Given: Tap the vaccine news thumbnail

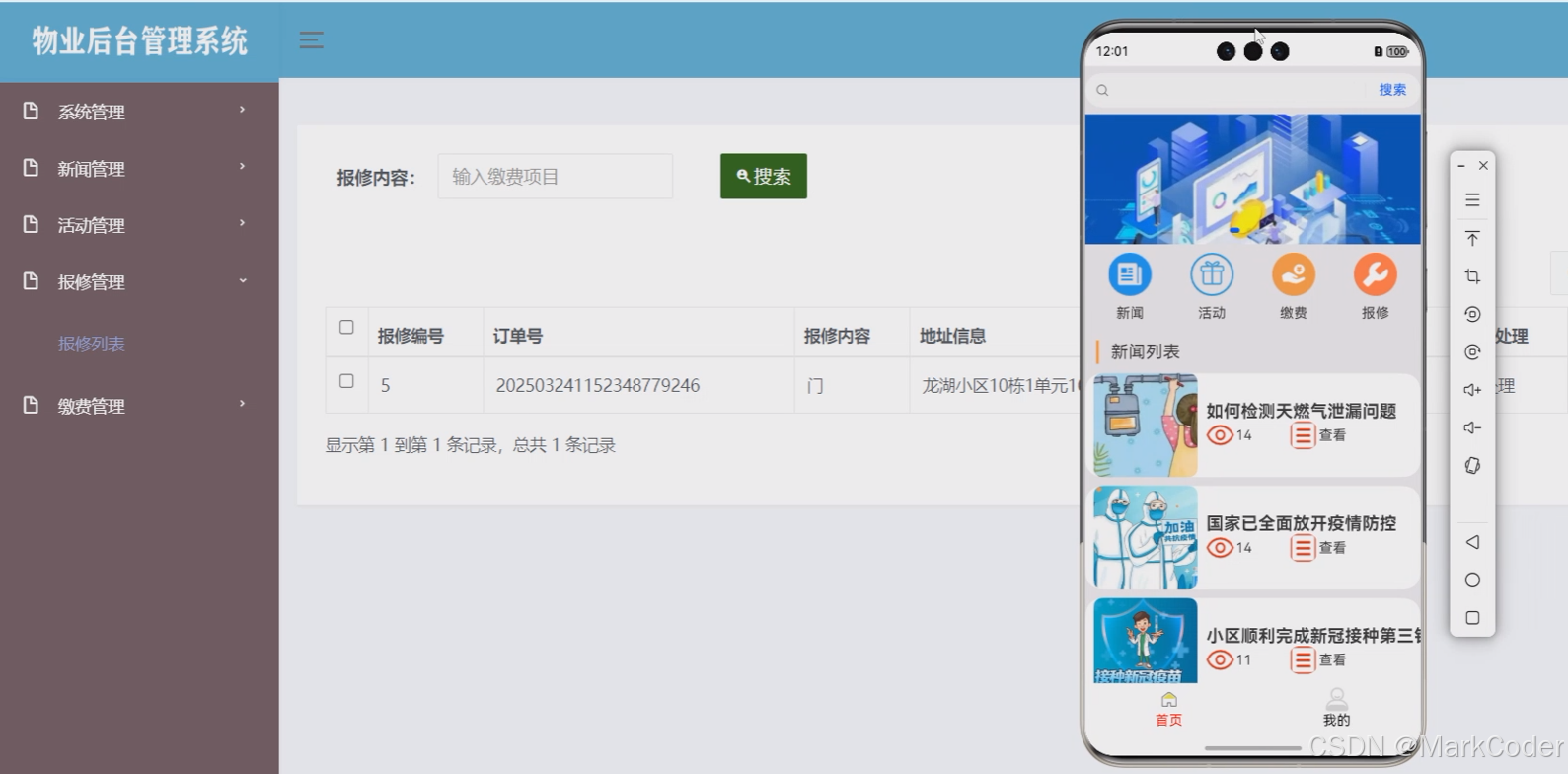Looking at the screenshot, I should [x=1146, y=641].
